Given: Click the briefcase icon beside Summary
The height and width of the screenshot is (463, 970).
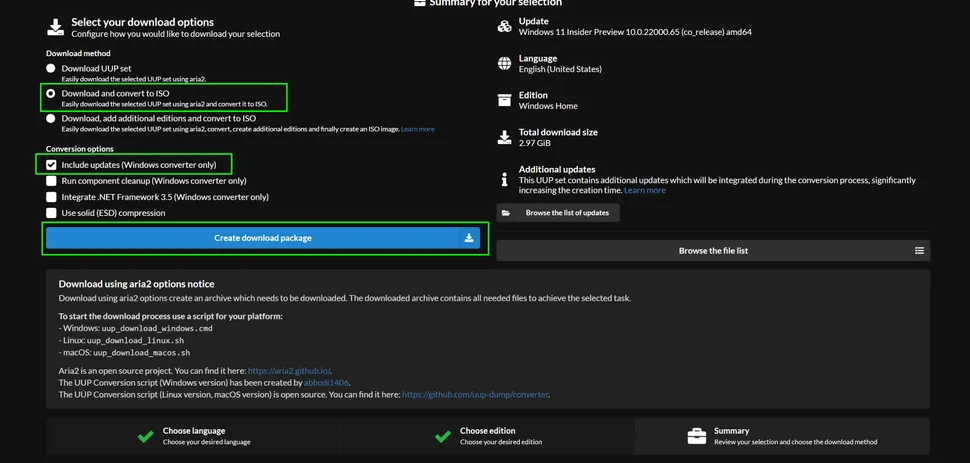Looking at the screenshot, I should (696, 436).
